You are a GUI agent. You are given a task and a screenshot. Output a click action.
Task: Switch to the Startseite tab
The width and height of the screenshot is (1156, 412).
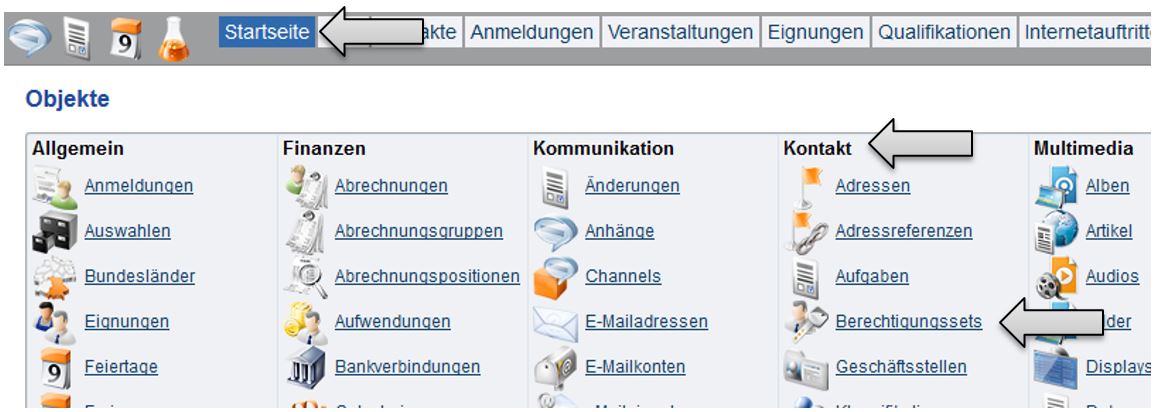[266, 32]
